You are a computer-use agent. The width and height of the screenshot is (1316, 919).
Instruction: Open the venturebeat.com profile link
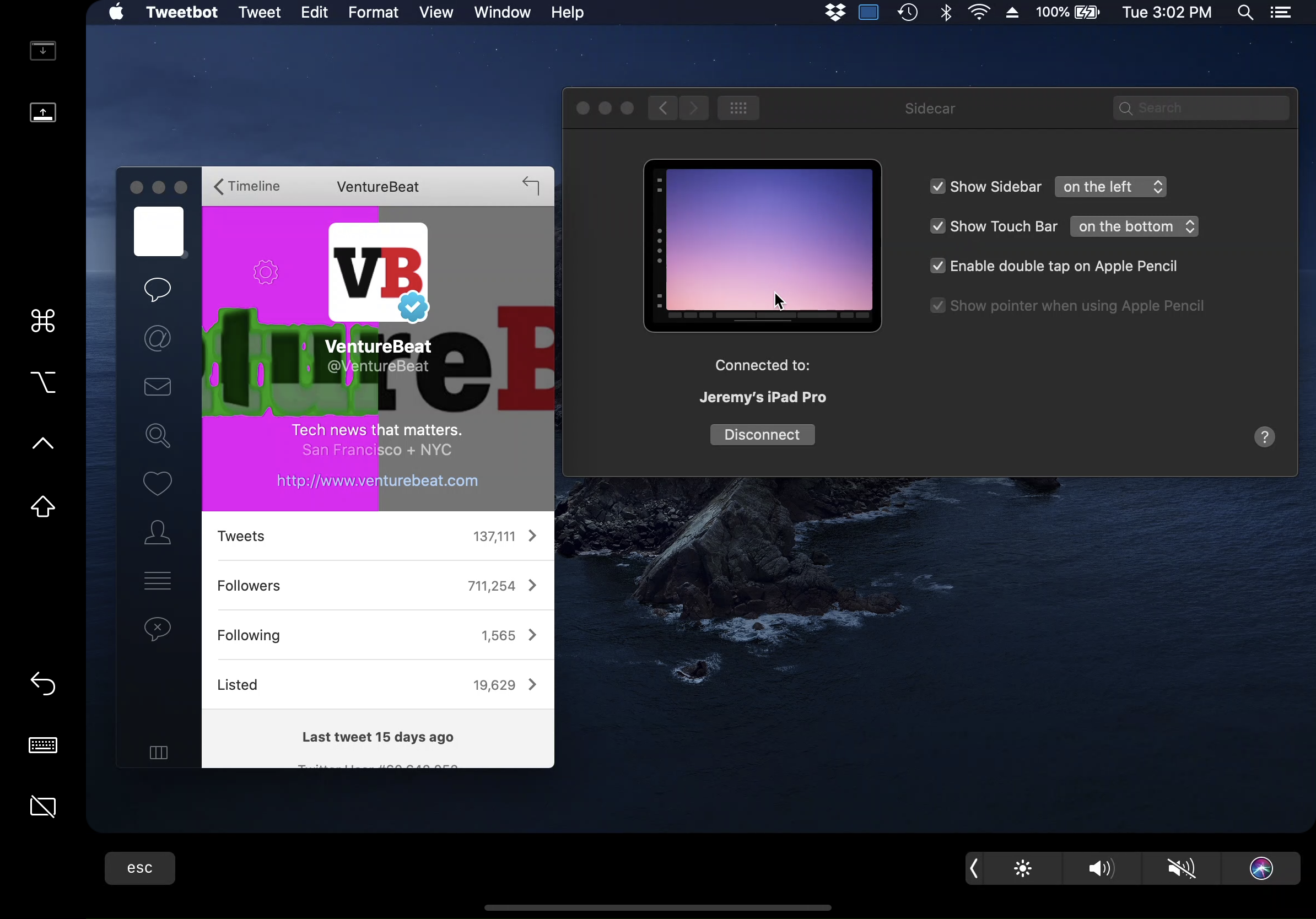[377, 480]
